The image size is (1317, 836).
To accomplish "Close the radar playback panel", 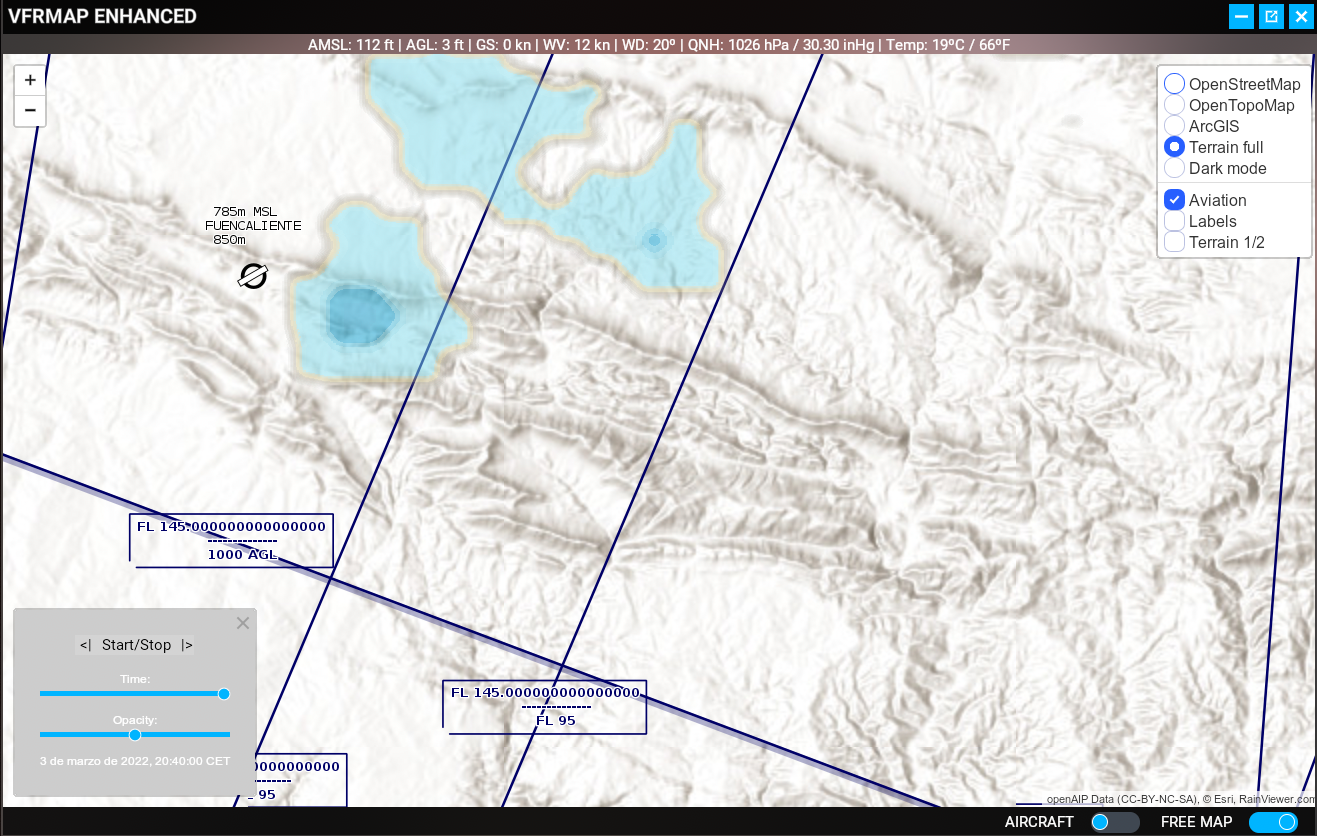I will click(242, 623).
